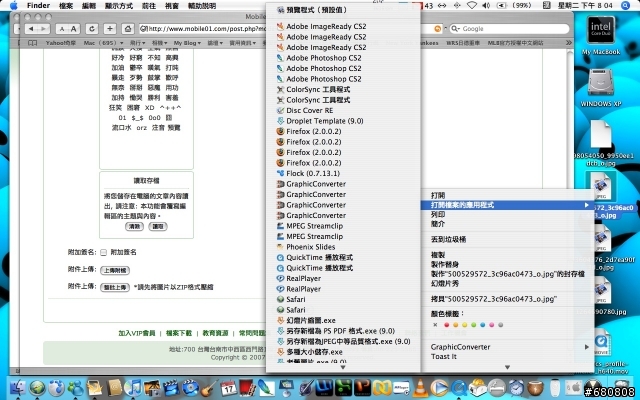This screenshot has height=400, width=640.
Task: Apply the blue color label
Action: [x=482, y=325]
